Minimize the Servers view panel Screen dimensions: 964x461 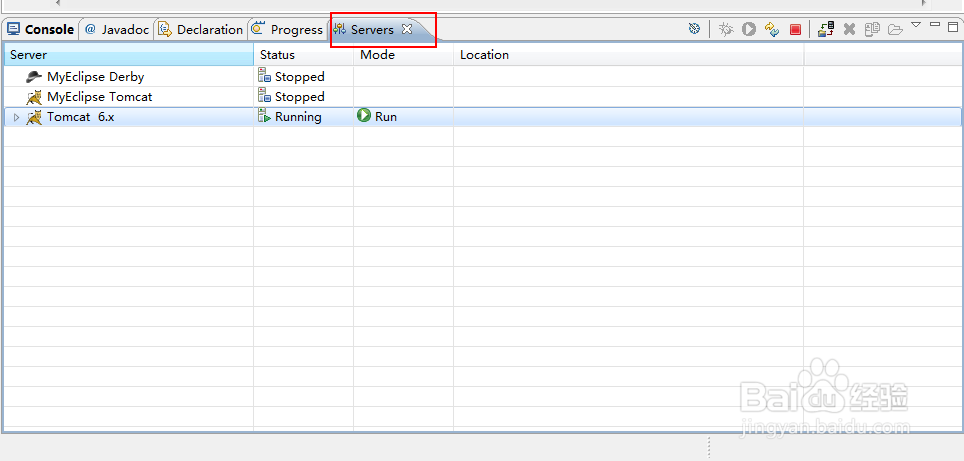pos(935,25)
